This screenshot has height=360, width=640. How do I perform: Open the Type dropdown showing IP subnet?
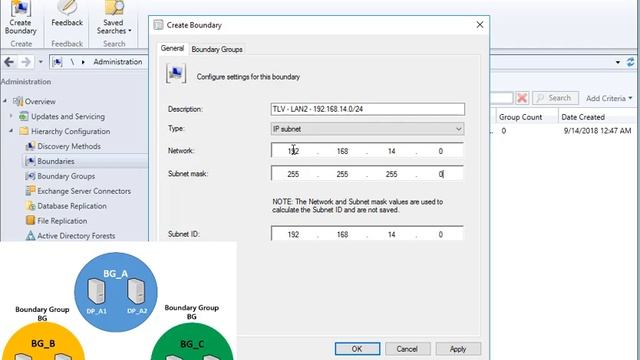click(x=367, y=129)
